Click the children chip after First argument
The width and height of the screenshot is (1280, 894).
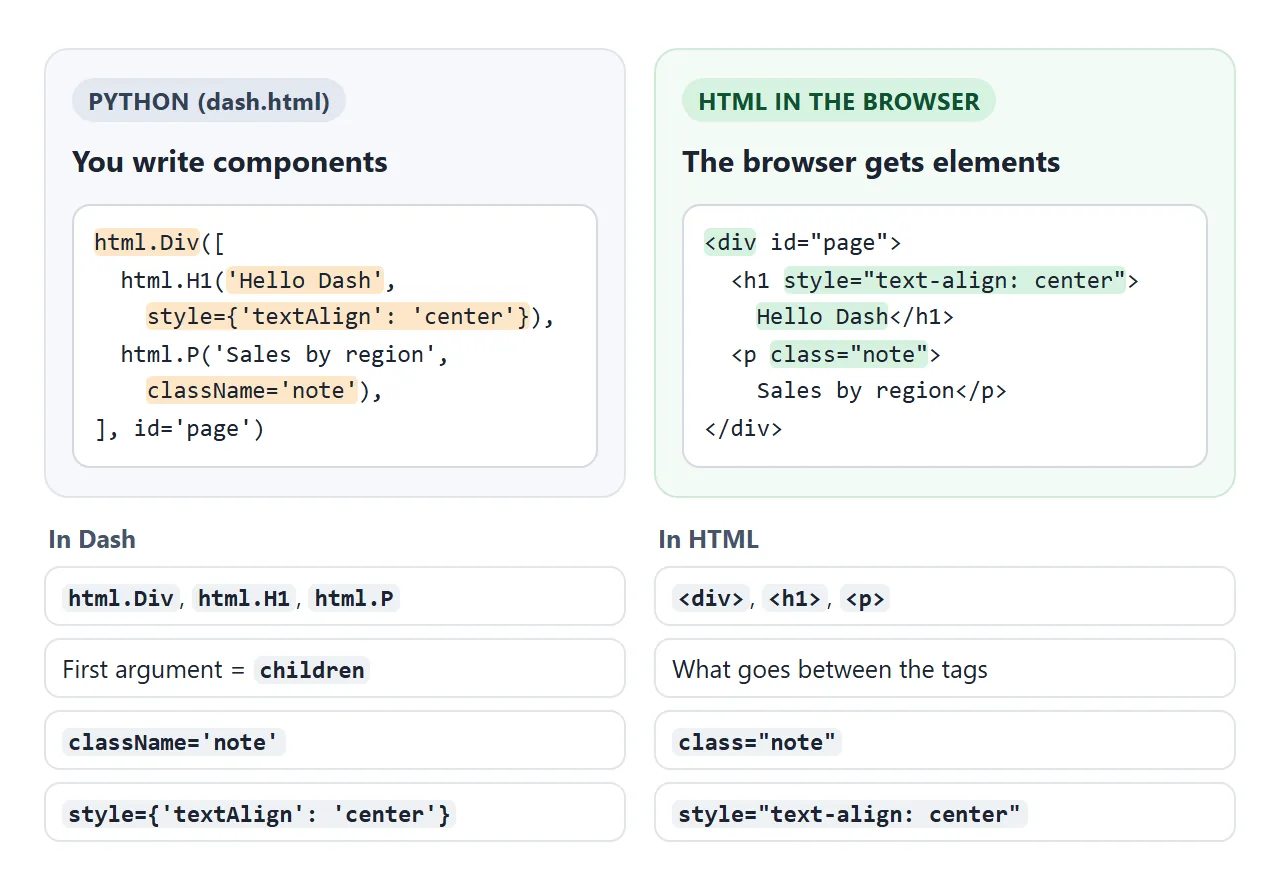[x=312, y=670]
